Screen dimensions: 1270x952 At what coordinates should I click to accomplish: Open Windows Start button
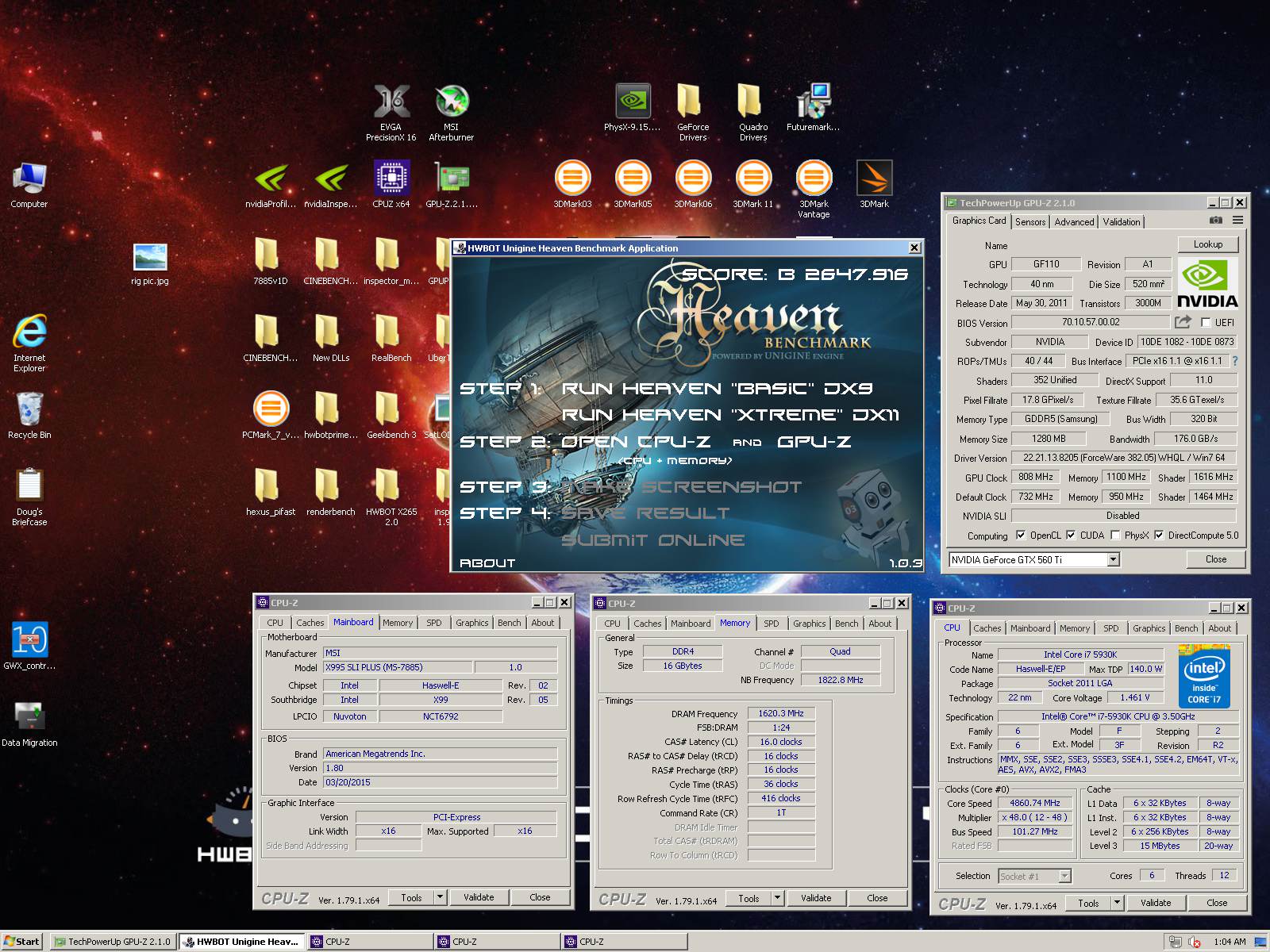coord(21,942)
